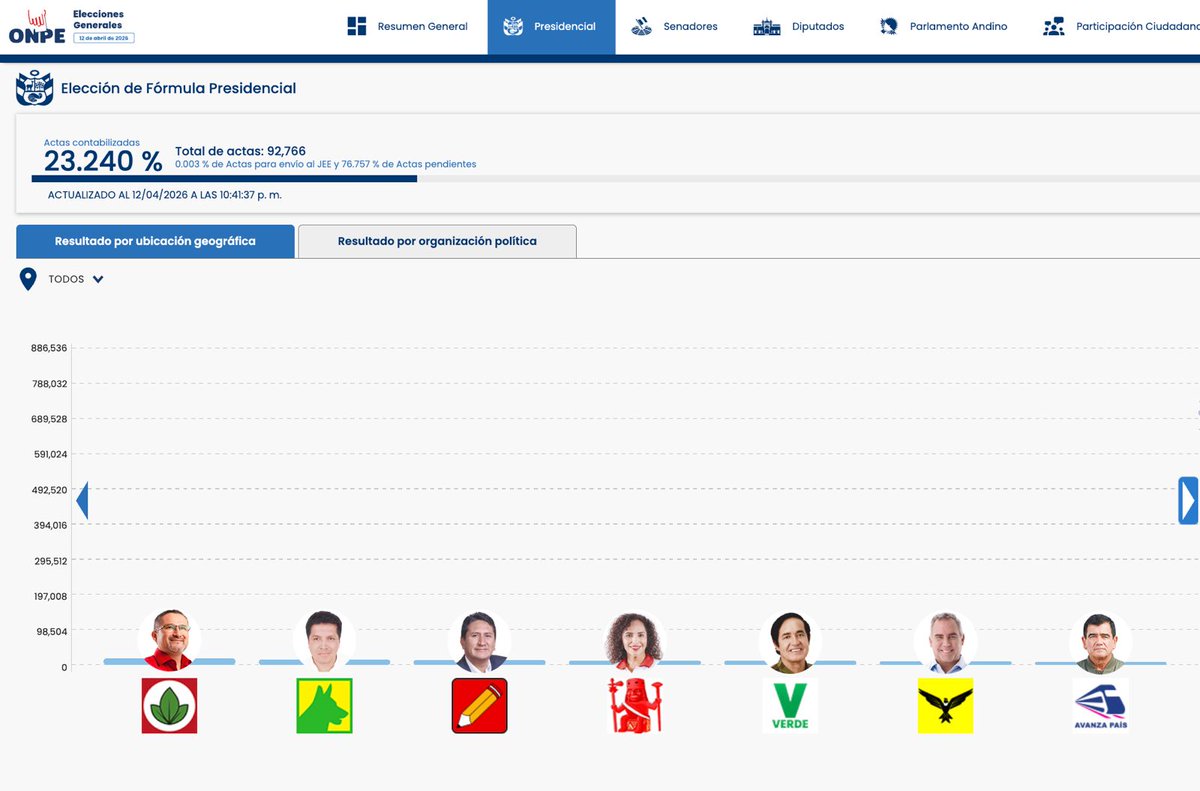This screenshot has height=791, width=1200.
Task: Select the candidate photo with red shirt and glasses
Action: [169, 640]
